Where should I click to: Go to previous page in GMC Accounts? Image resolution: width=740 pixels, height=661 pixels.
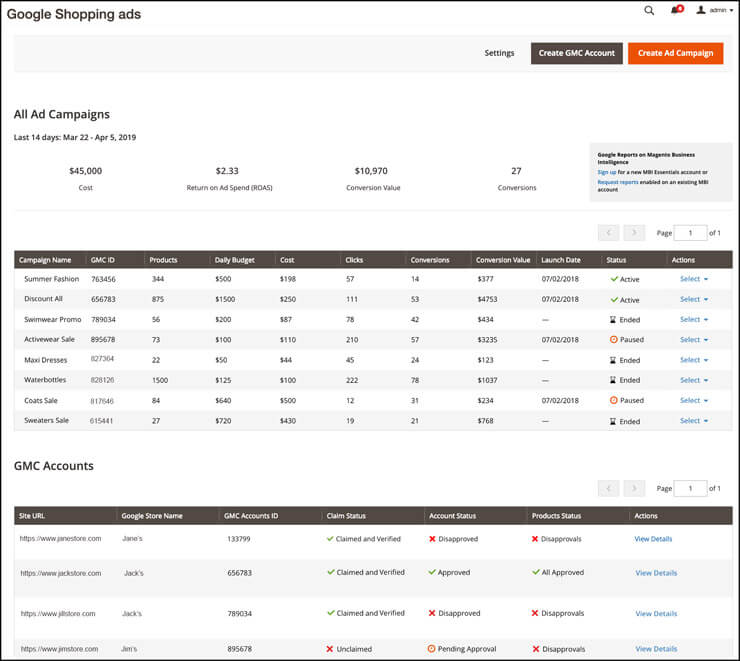coord(608,488)
